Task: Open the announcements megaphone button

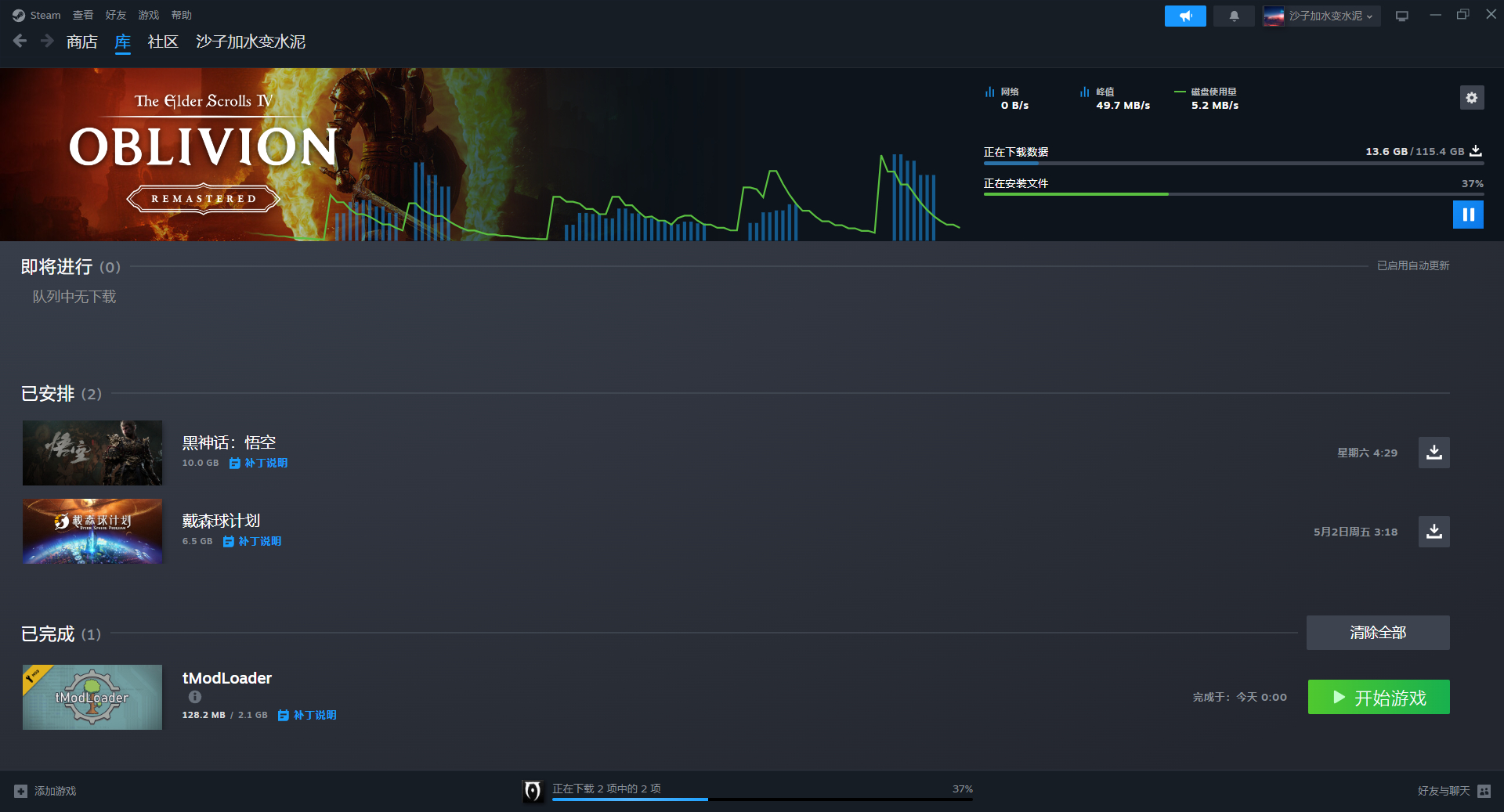Action: pos(1185,16)
